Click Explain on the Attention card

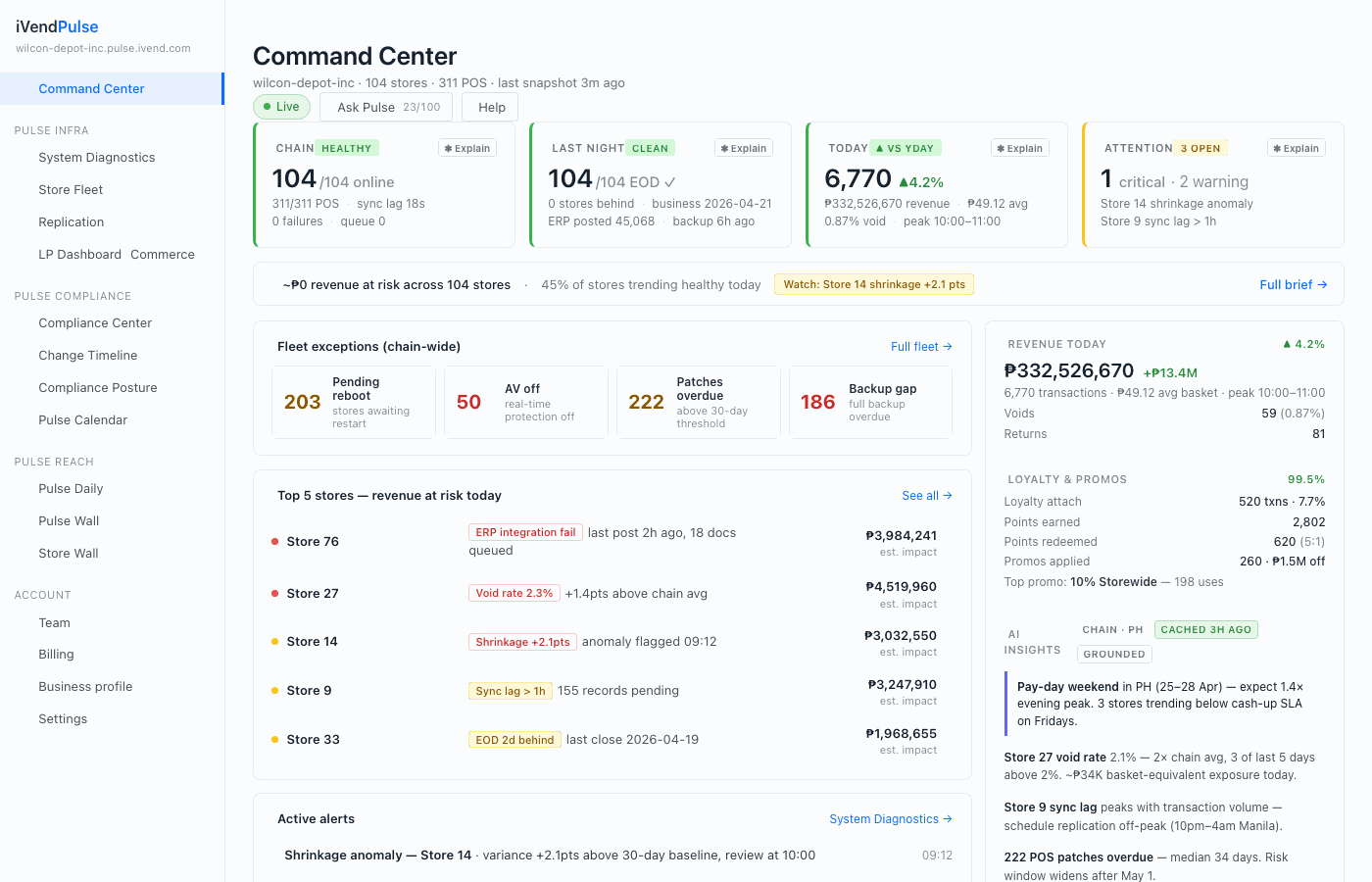[1297, 148]
